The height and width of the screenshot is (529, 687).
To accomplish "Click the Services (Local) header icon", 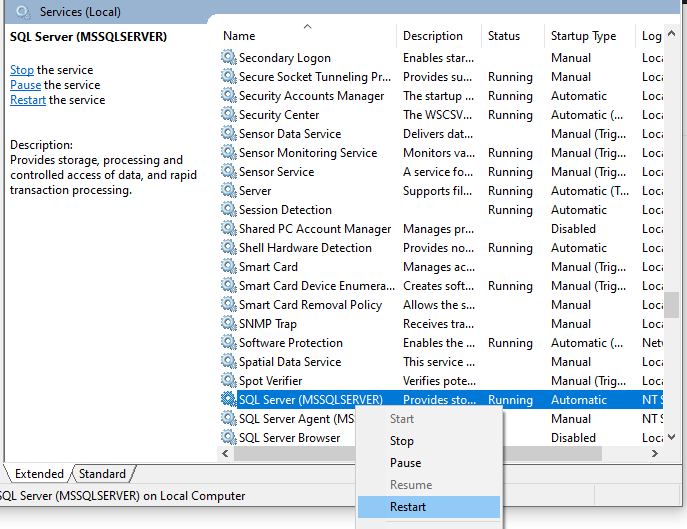I will coord(23,12).
